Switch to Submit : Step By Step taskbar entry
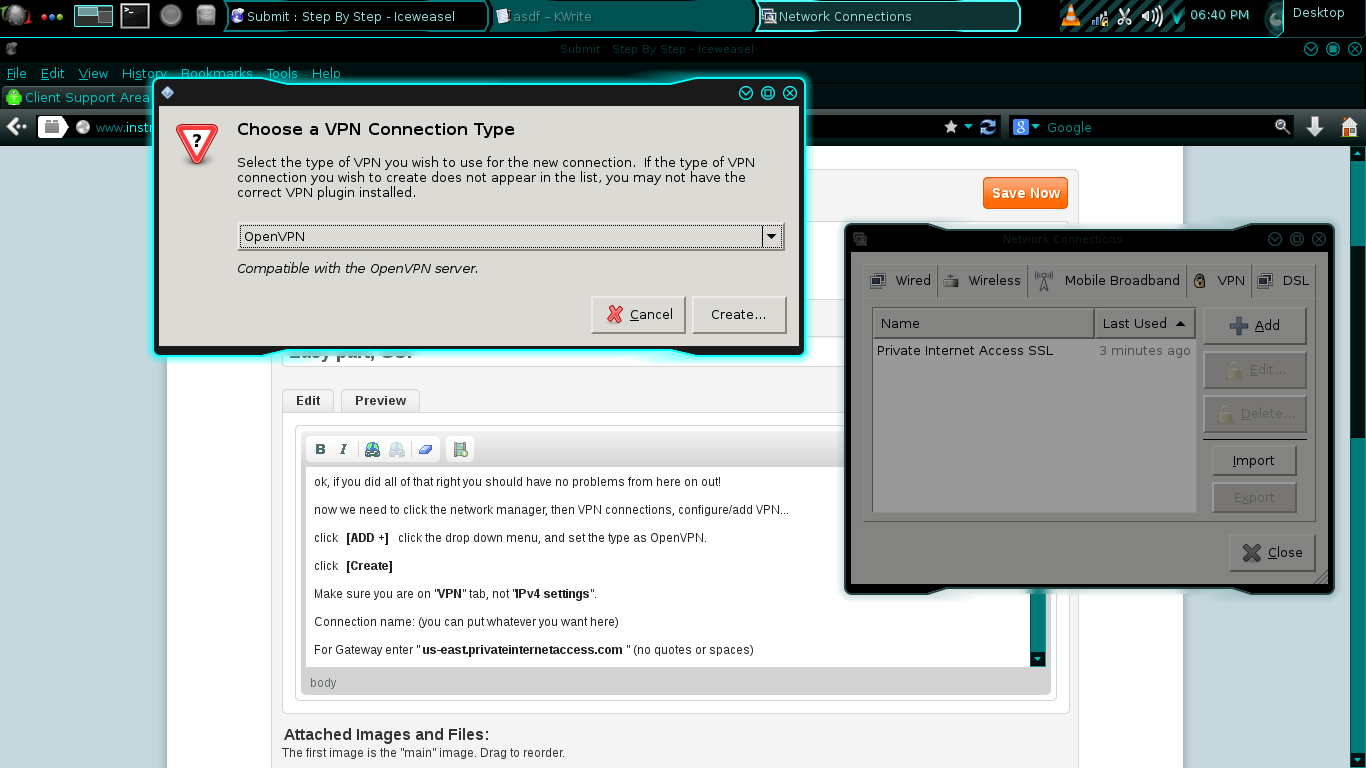 tap(355, 16)
